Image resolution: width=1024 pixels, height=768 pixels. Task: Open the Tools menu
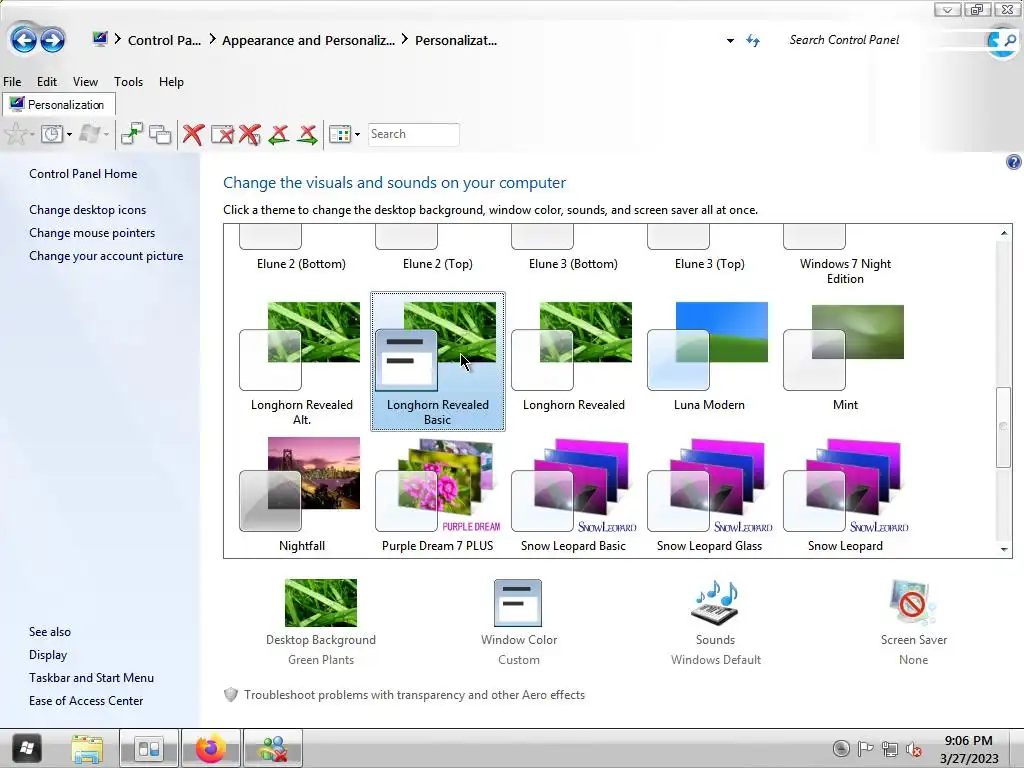[128, 82]
